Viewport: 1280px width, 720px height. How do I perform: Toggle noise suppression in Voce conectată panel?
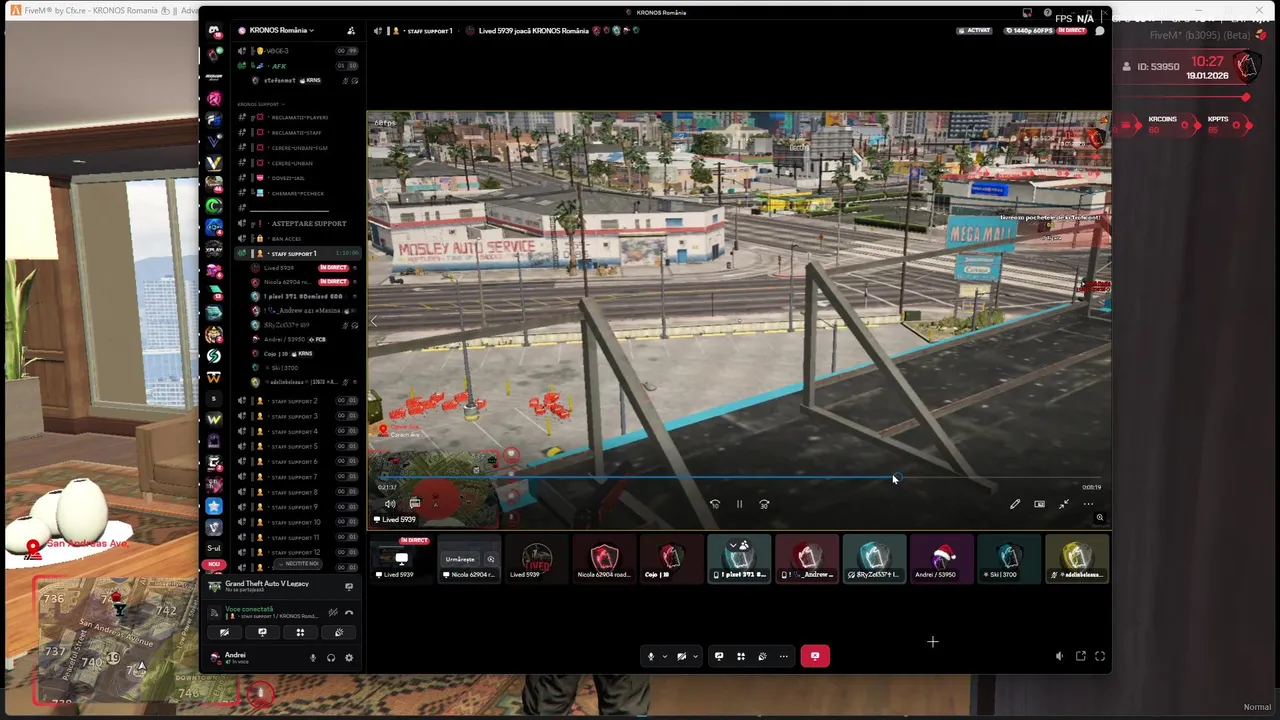coord(333,612)
